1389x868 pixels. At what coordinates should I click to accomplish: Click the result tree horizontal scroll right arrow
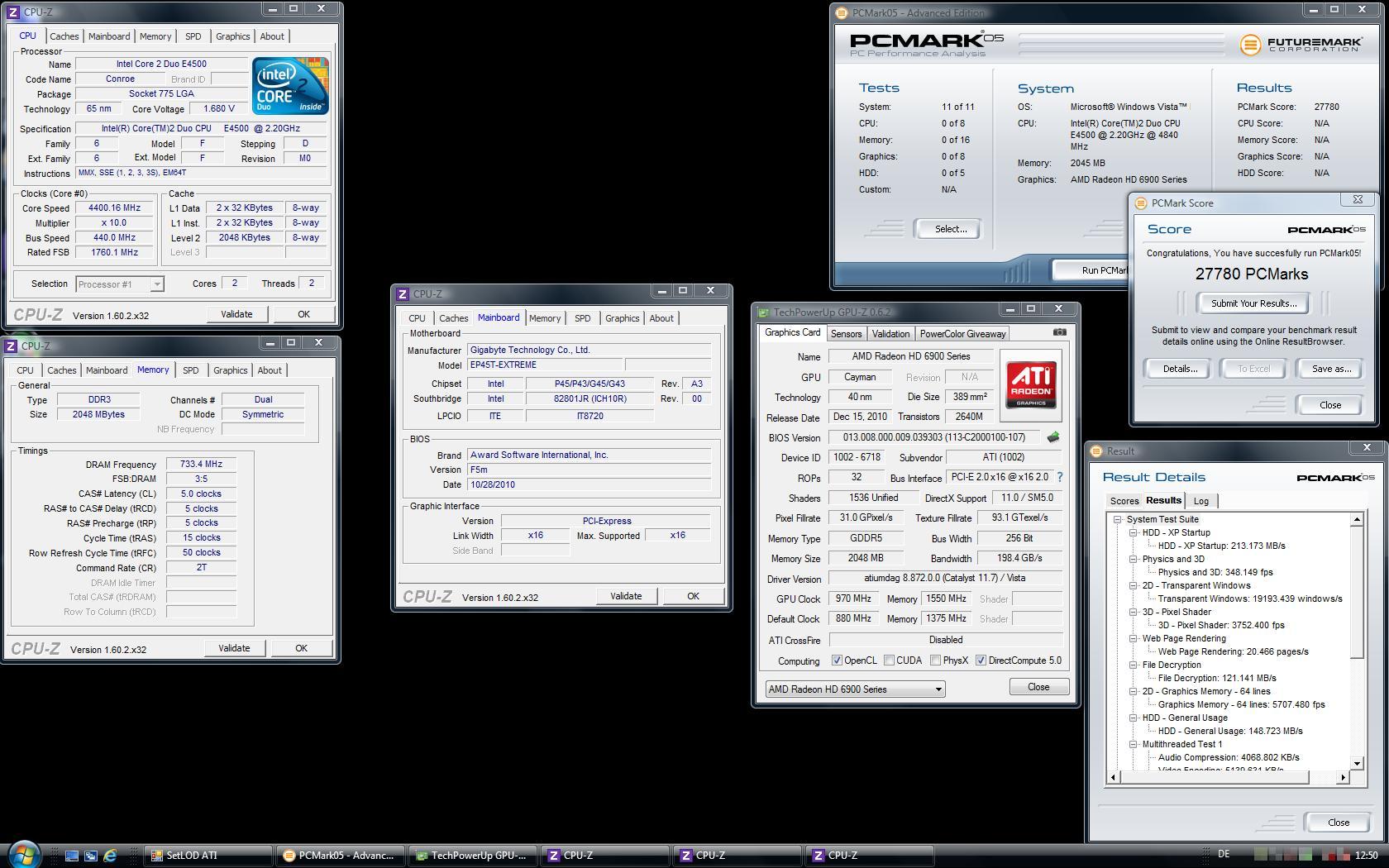[x=1343, y=777]
